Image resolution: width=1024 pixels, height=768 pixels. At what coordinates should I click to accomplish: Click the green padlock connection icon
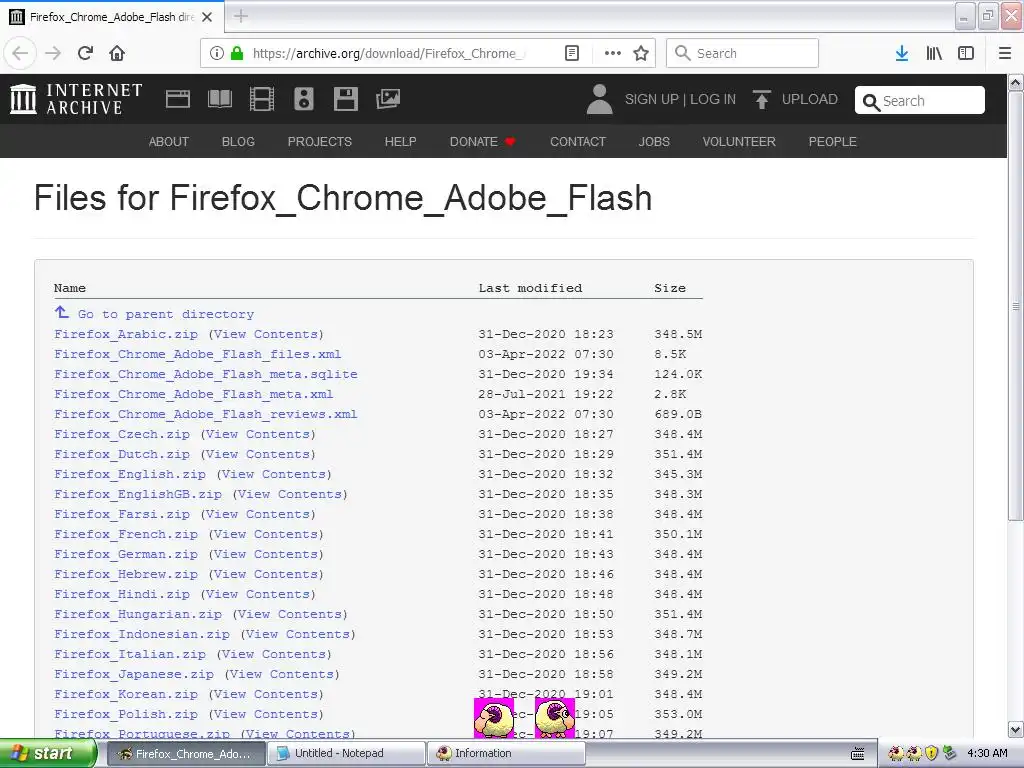237,53
